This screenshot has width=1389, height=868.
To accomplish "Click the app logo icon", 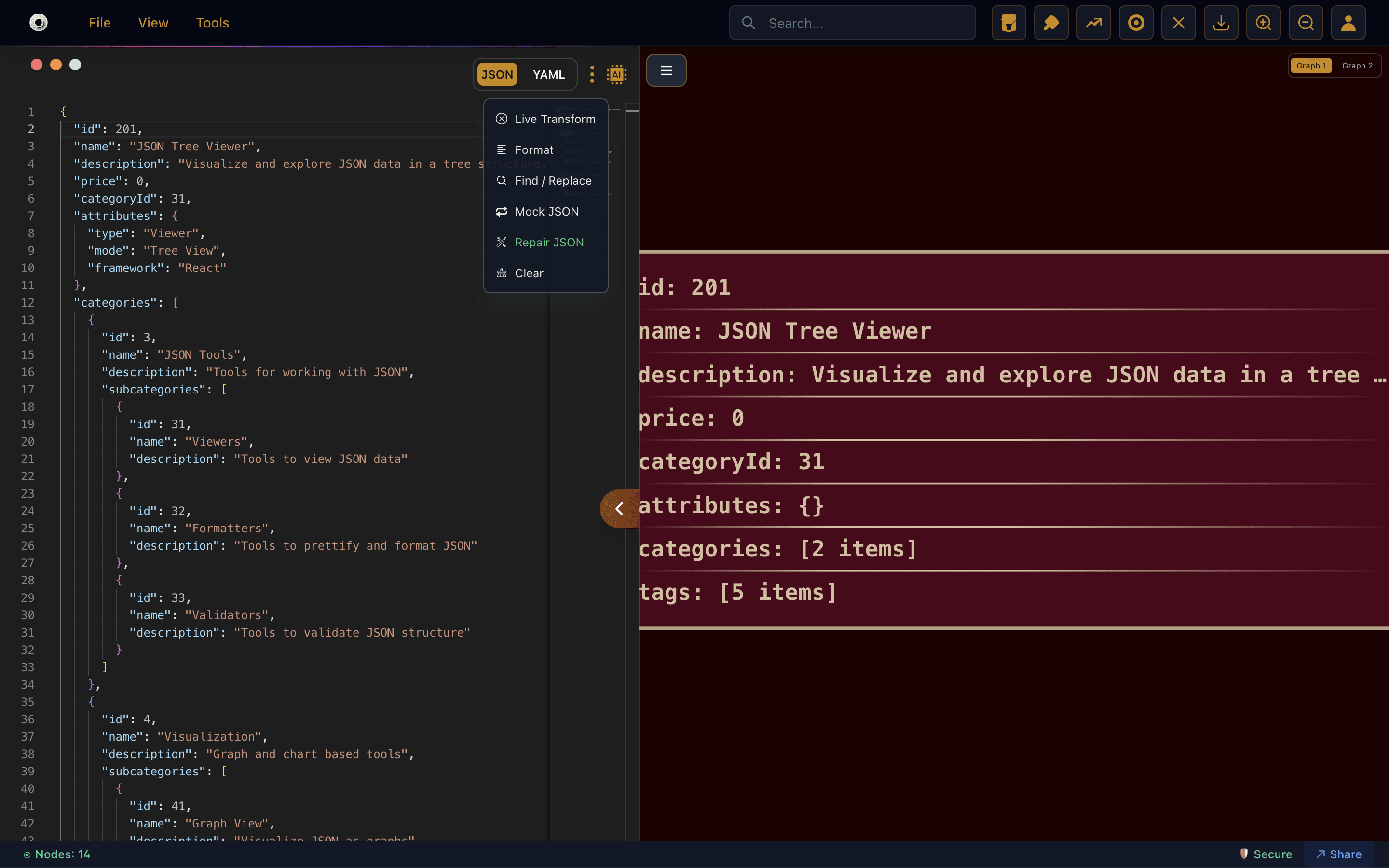I will (39, 23).
